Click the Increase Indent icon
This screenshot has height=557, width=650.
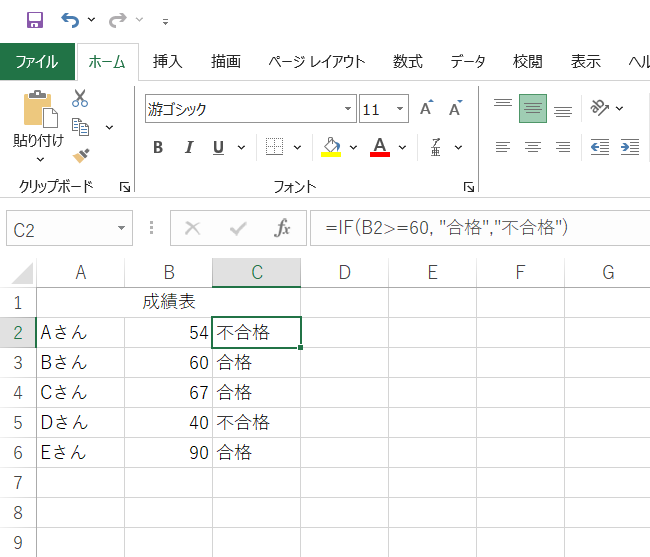point(629,147)
